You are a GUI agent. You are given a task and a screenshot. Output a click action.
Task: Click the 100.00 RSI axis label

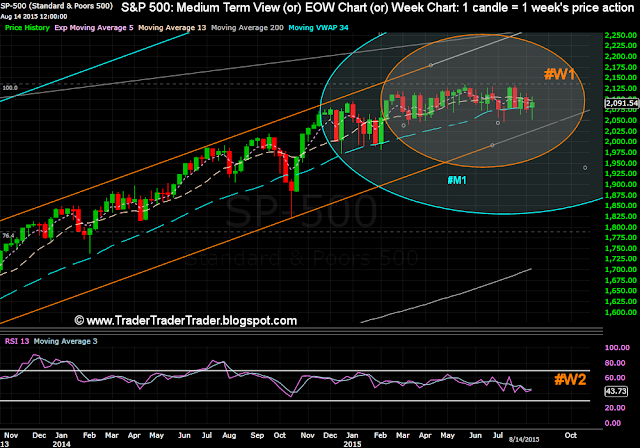coord(617,348)
